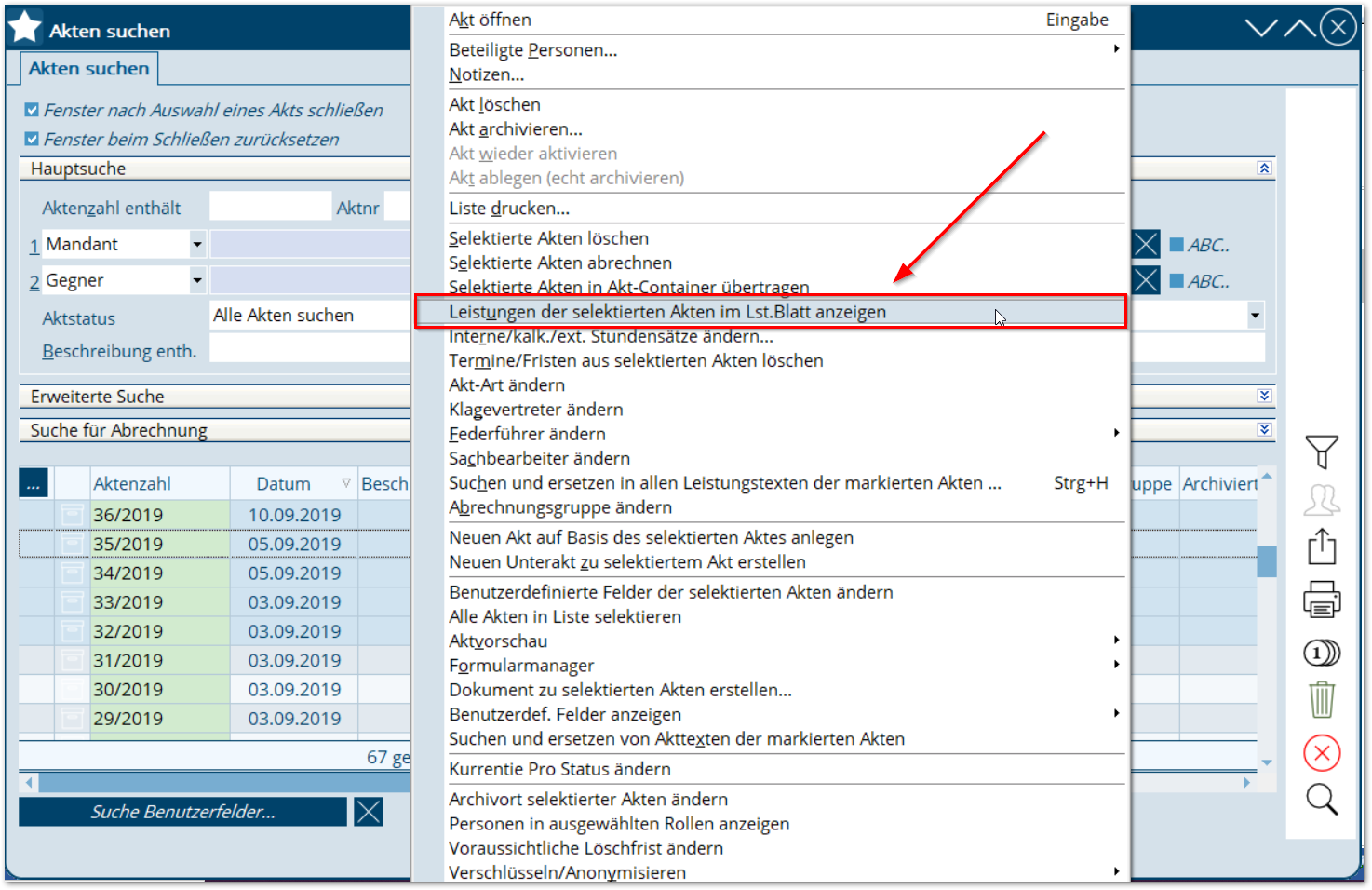Open the Mandant role dropdown
Screen dimensions: 1372x890
(197, 245)
